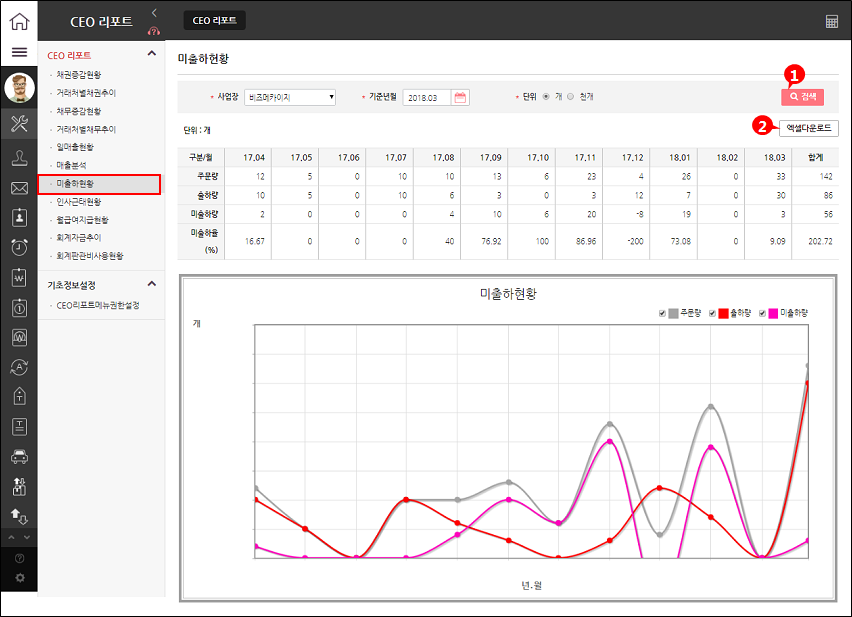Open the won-currency clipboard icon

(20, 277)
